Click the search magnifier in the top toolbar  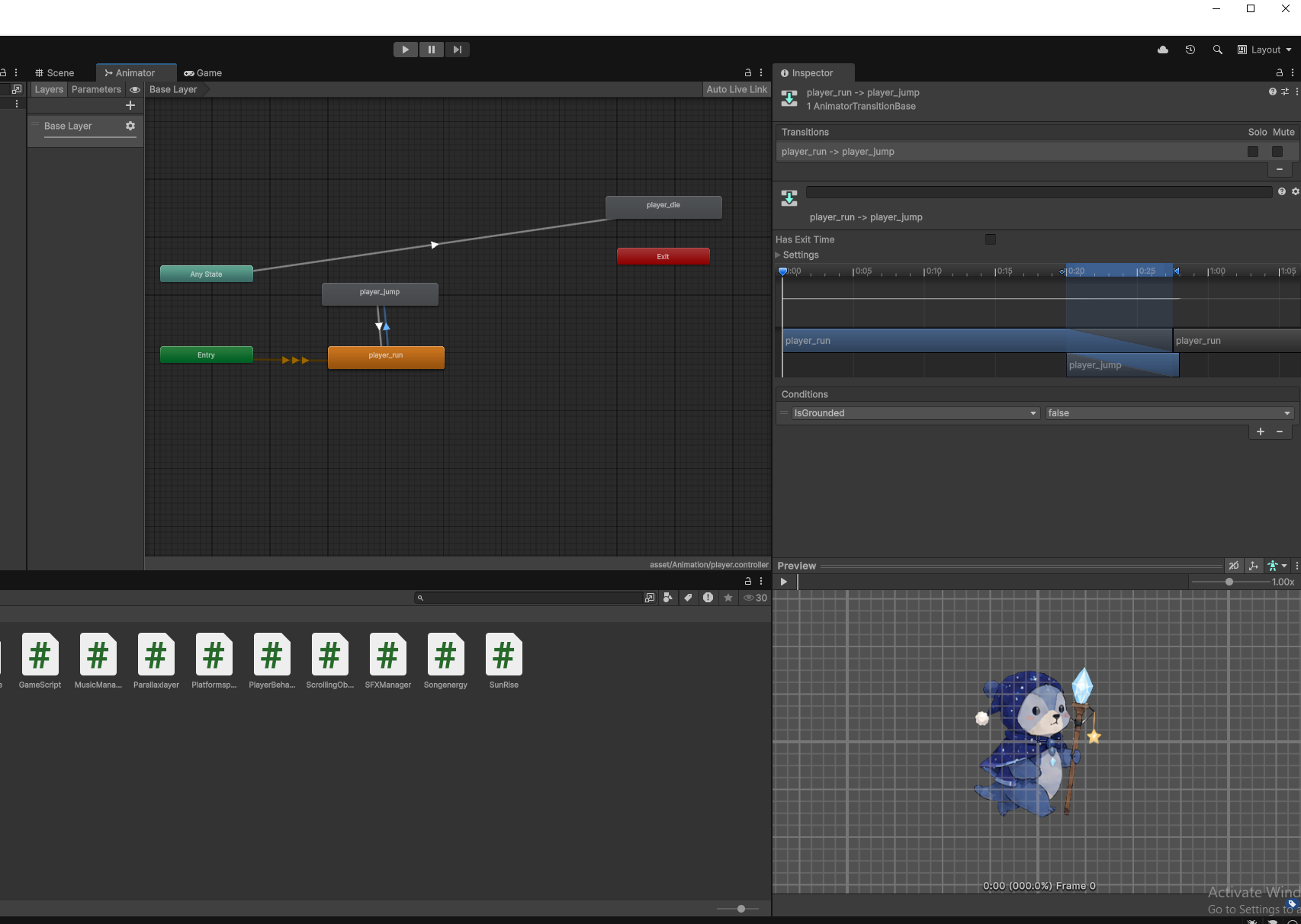point(1218,50)
